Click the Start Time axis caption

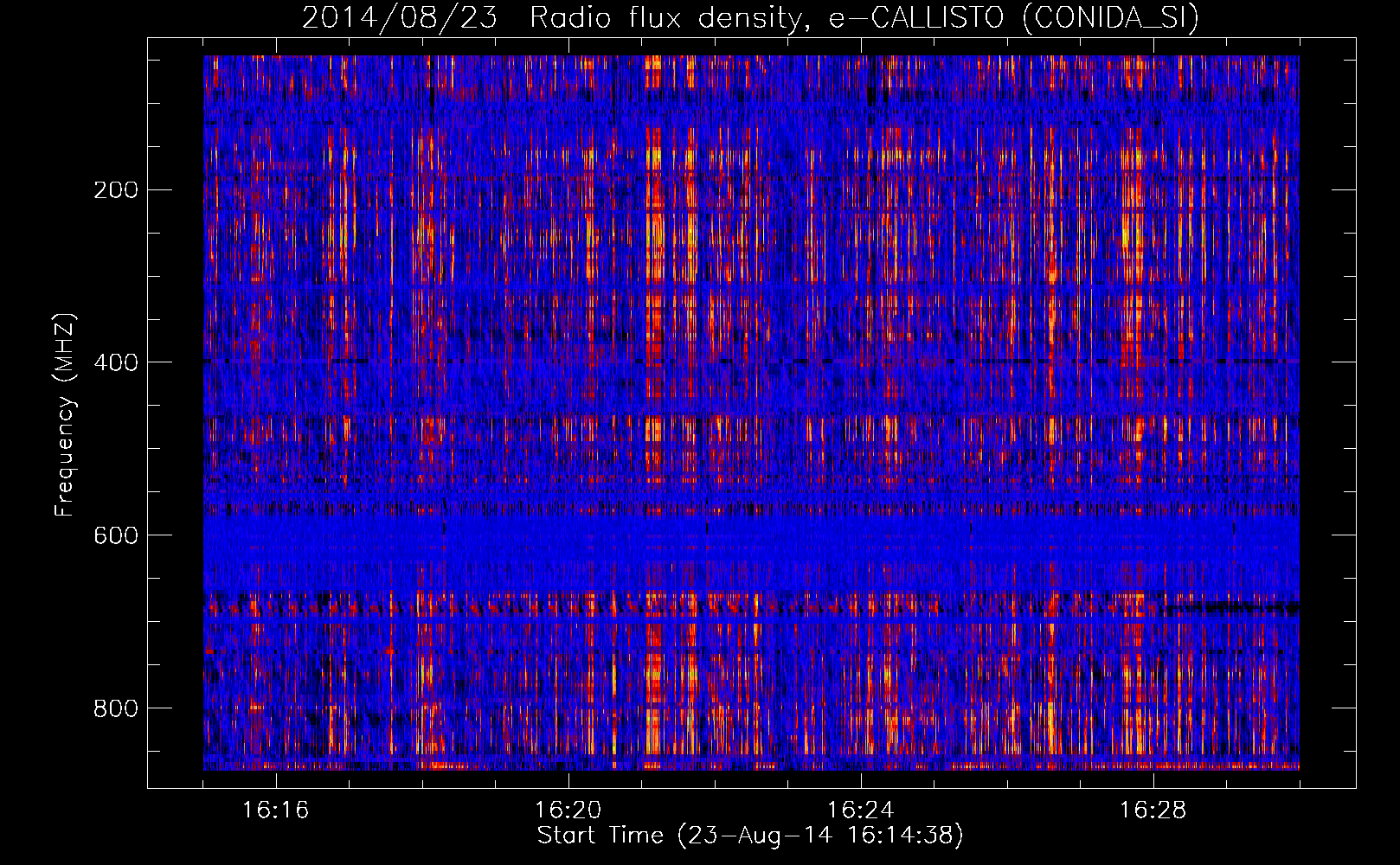pyautogui.click(x=750, y=836)
